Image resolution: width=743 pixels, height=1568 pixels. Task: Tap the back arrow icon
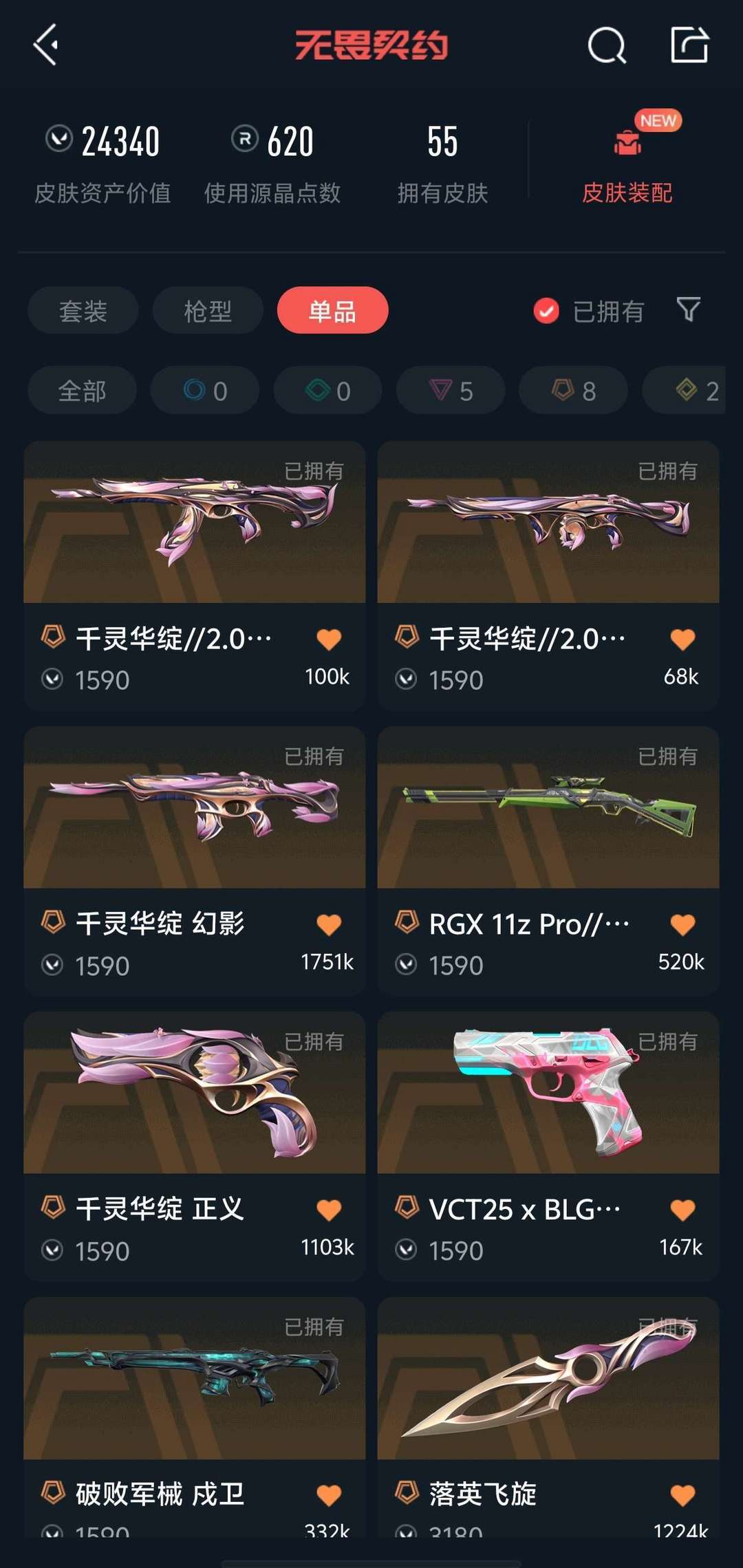pos(45,45)
